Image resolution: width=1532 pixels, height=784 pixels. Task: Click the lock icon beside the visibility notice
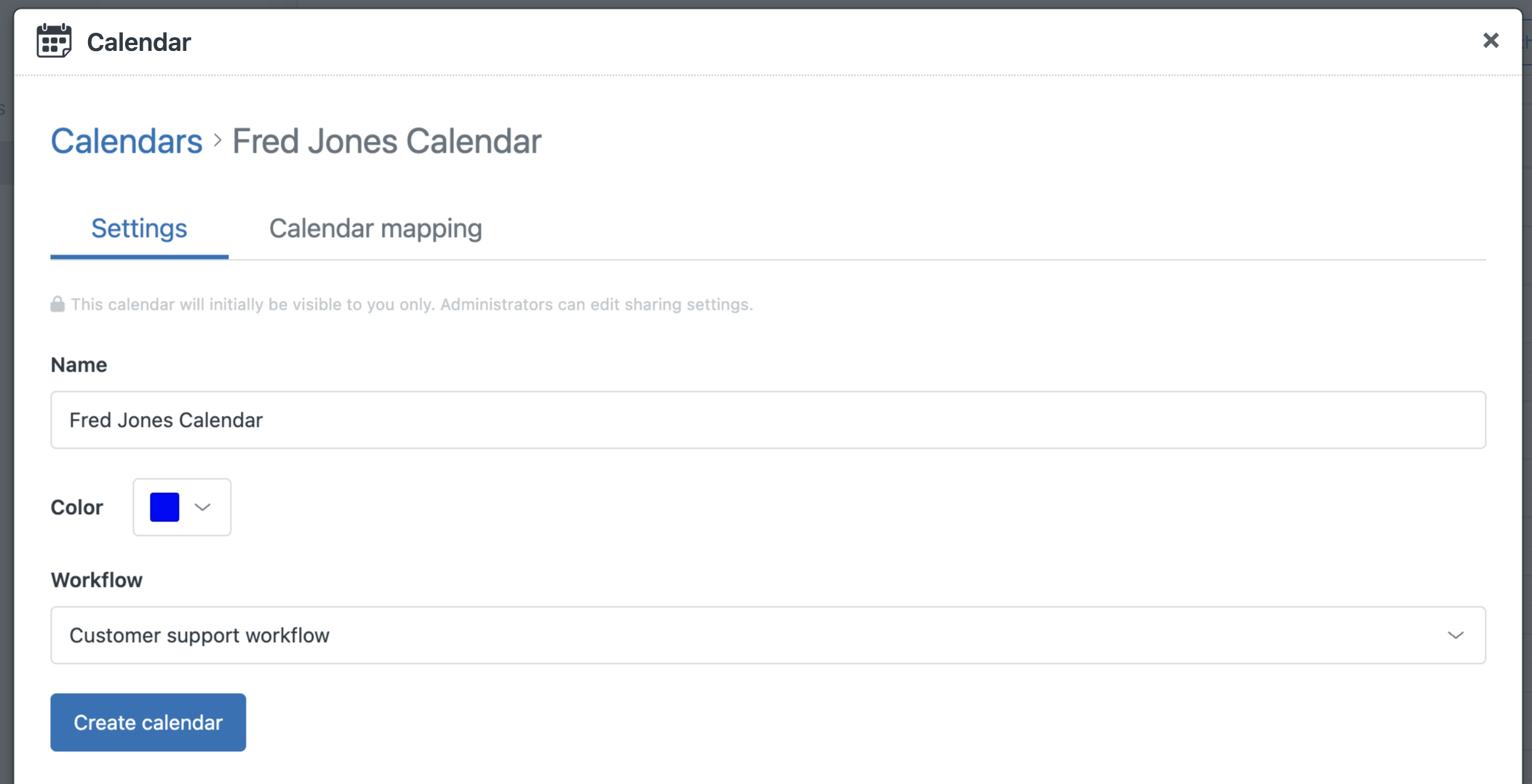[x=57, y=304]
